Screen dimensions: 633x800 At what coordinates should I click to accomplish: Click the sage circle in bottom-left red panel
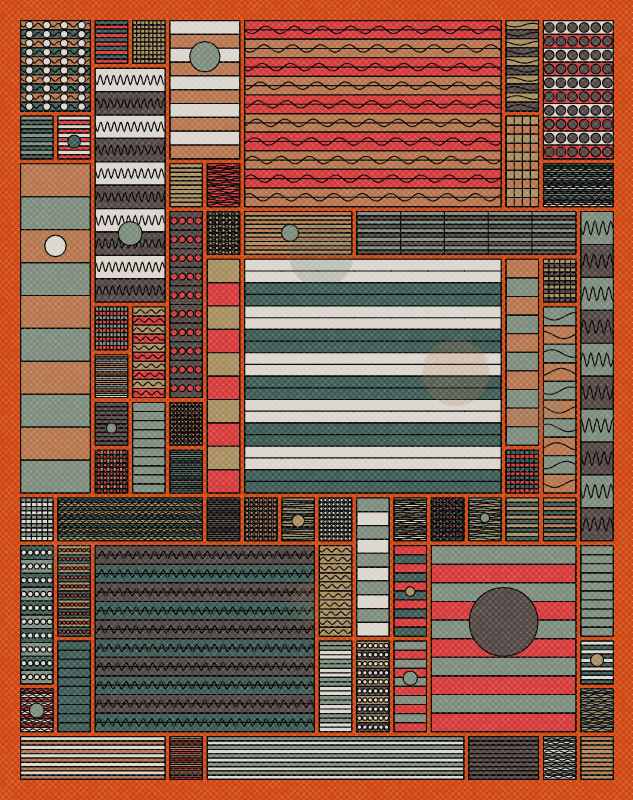(37, 710)
